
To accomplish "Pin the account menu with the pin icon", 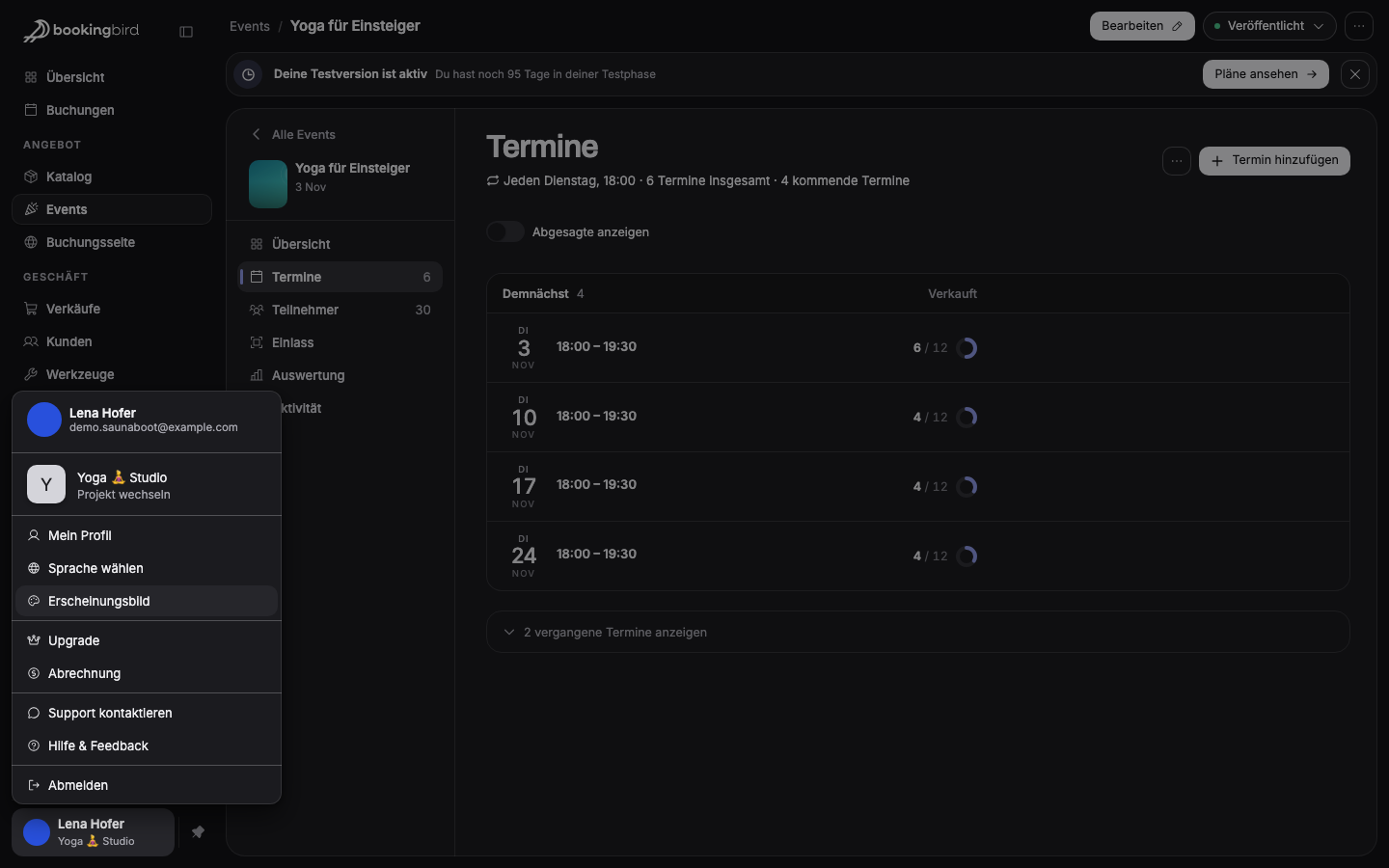I will click(x=198, y=832).
